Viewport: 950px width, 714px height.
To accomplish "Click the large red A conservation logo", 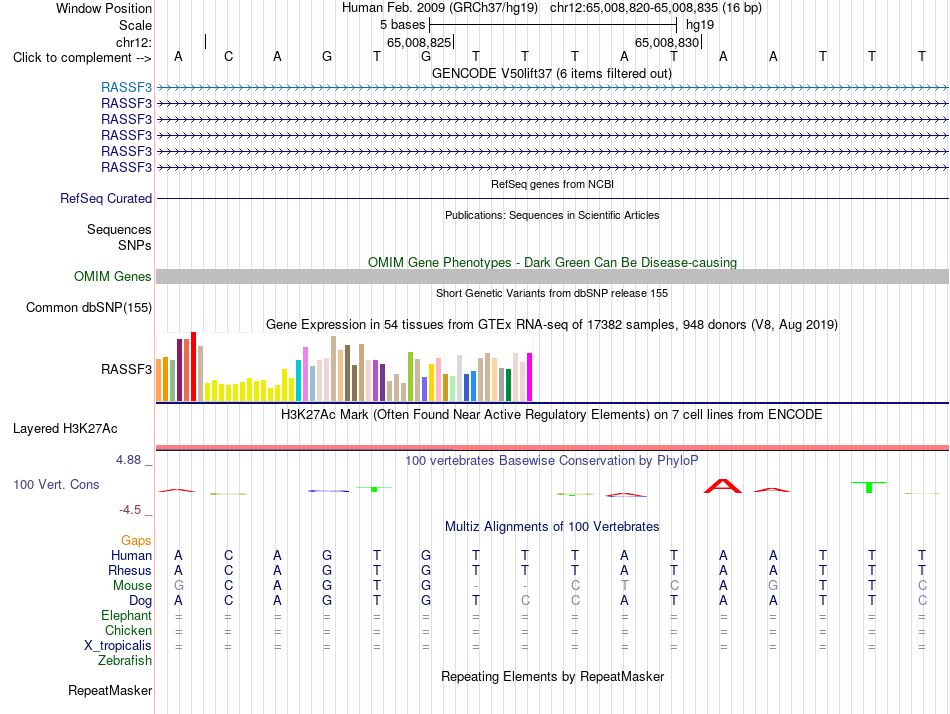I will point(723,485).
